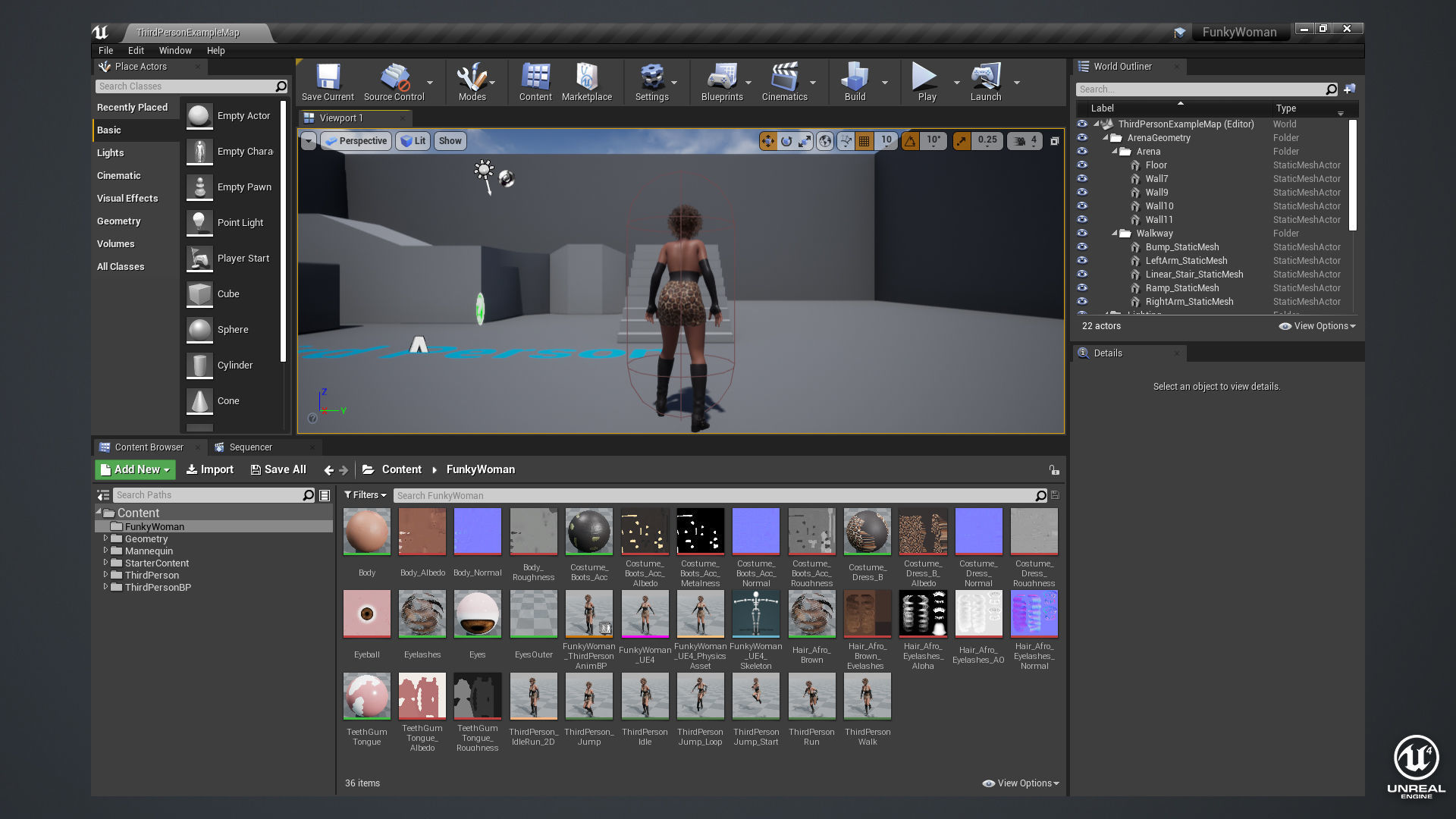The height and width of the screenshot is (819, 1456).
Task: Select the scale gizmo mode icon
Action: [805, 141]
